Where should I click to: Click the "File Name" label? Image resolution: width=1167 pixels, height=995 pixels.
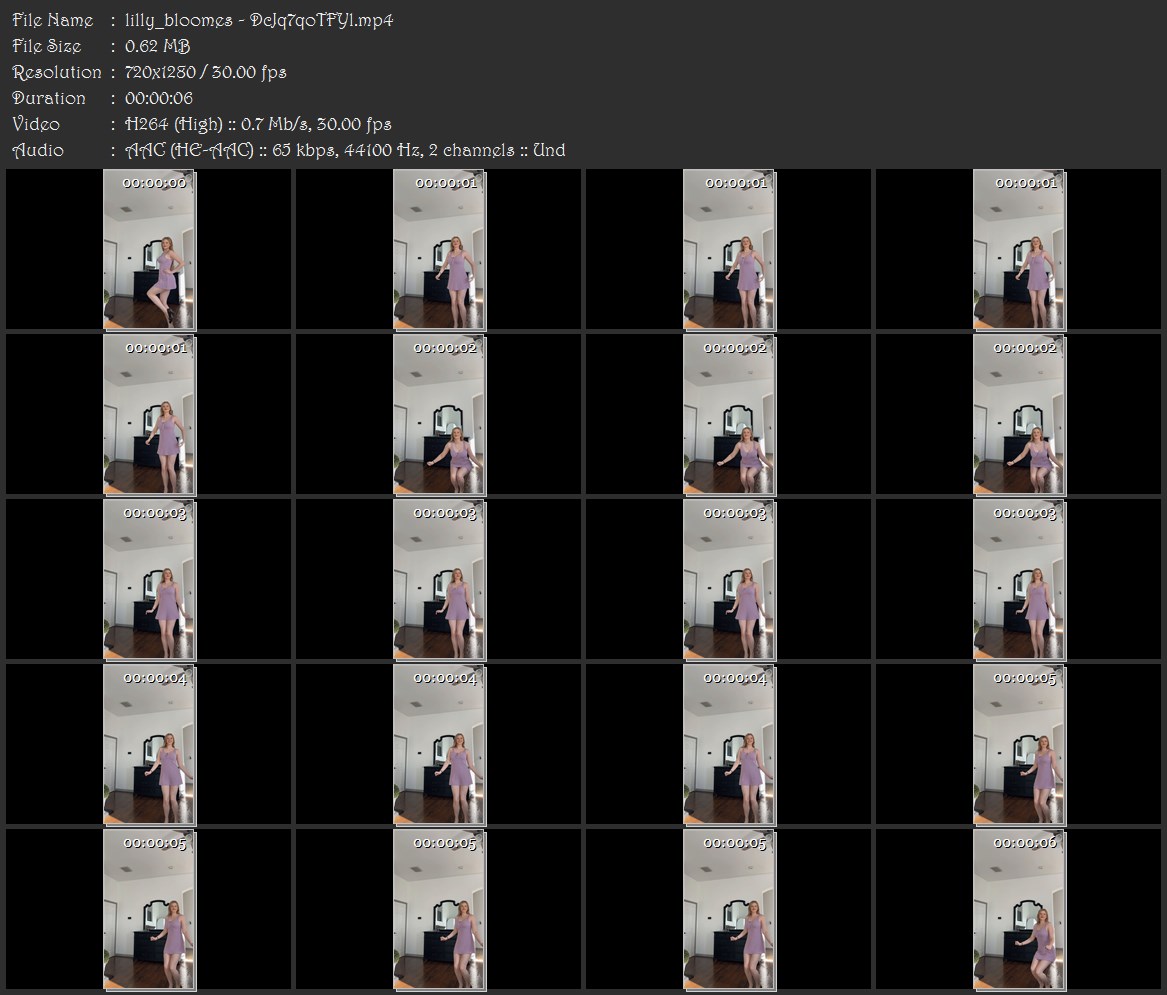(53, 20)
